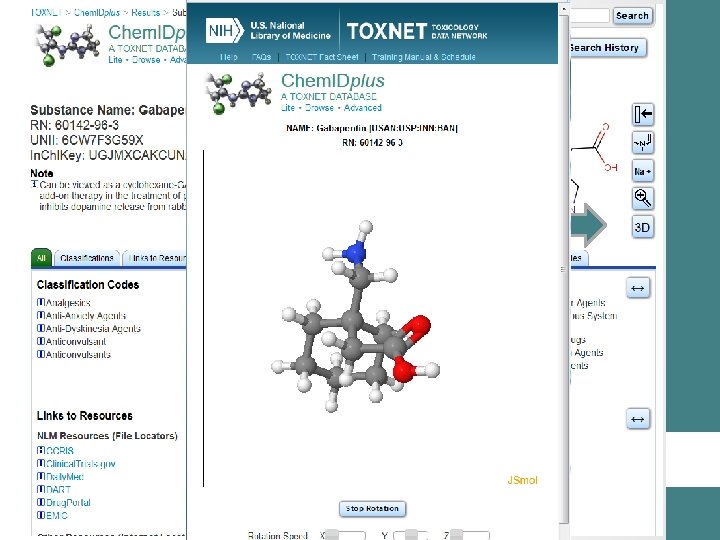This screenshot has height=540, width=720.
Task: Click the info icon next to CCRIS
Action: click(x=40, y=450)
